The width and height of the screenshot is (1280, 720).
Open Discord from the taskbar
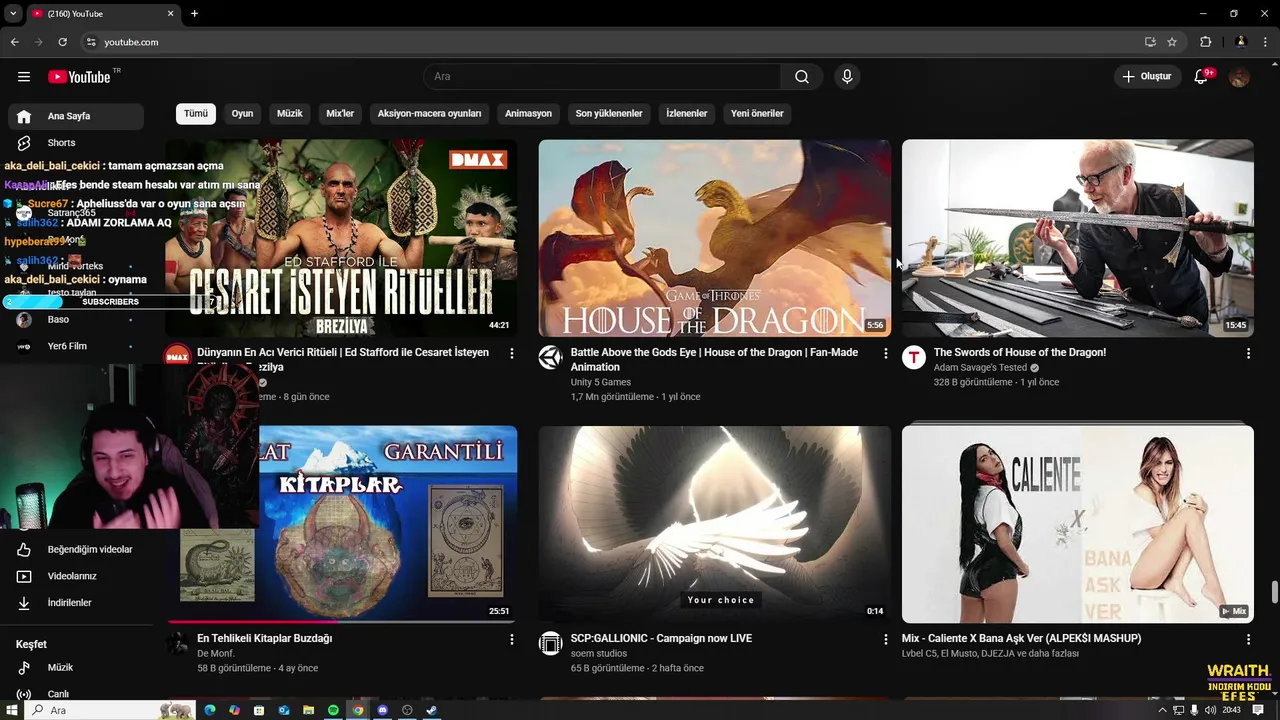coord(382,710)
